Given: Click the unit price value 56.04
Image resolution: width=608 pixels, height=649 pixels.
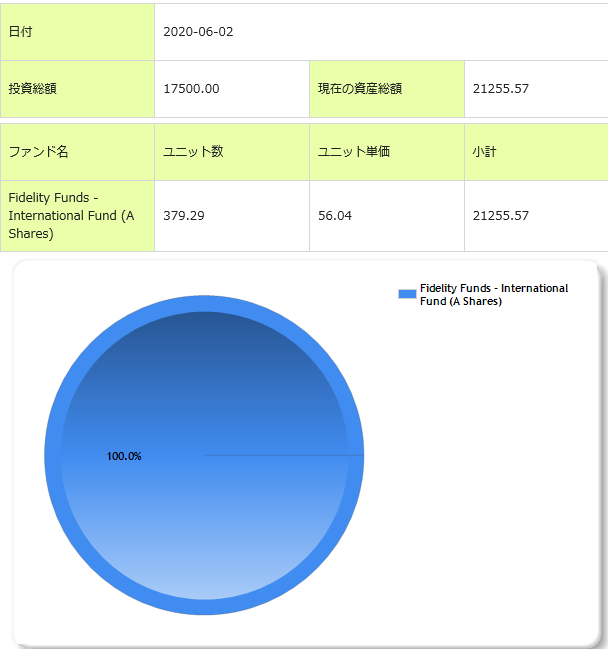Looking at the screenshot, I should (x=335, y=216).
